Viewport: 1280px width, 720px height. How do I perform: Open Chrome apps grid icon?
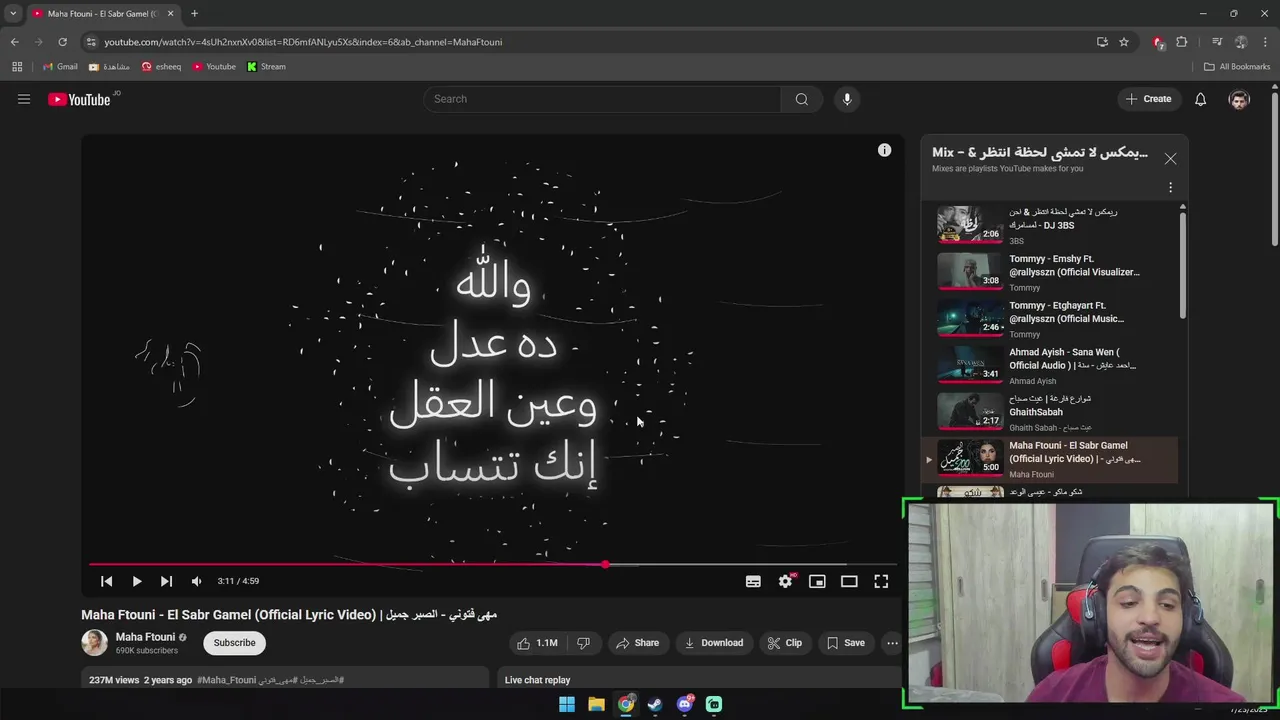(x=17, y=67)
